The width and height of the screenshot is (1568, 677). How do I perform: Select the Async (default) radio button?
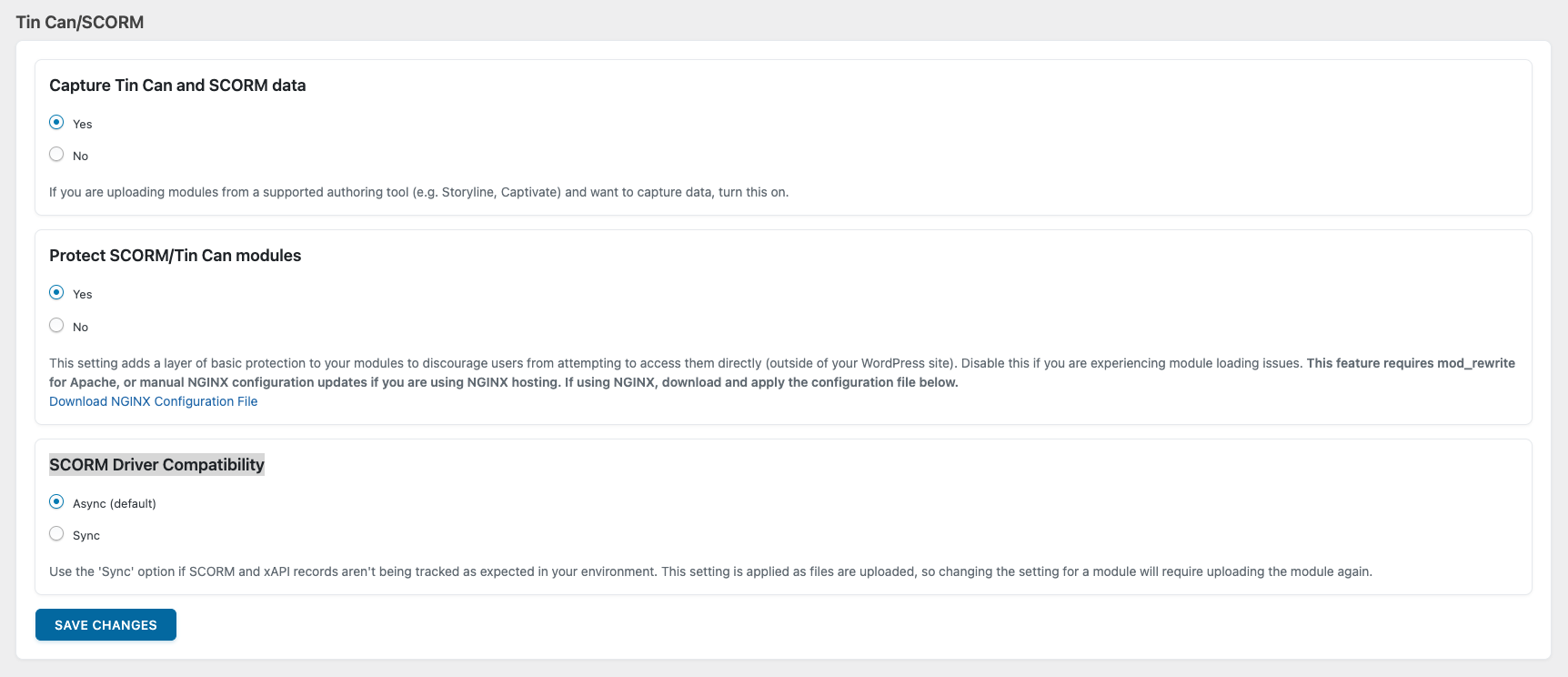click(x=56, y=501)
